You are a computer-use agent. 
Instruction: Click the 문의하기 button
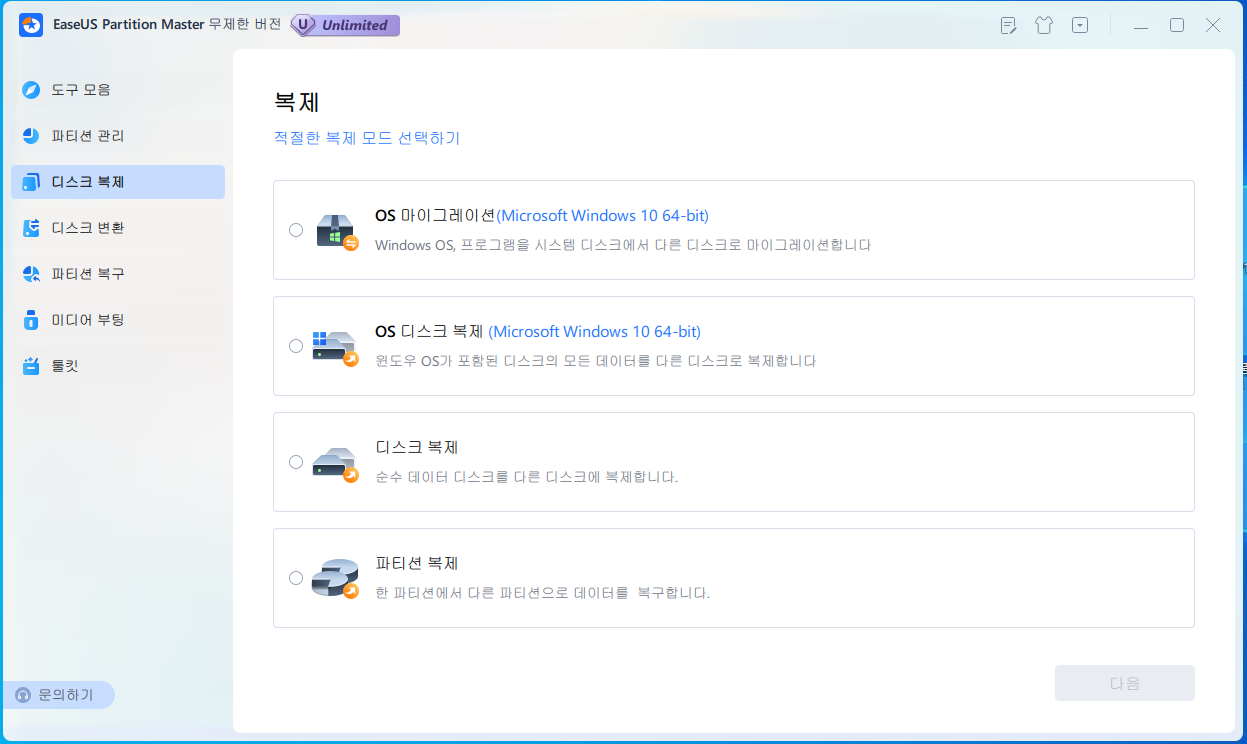[60, 695]
